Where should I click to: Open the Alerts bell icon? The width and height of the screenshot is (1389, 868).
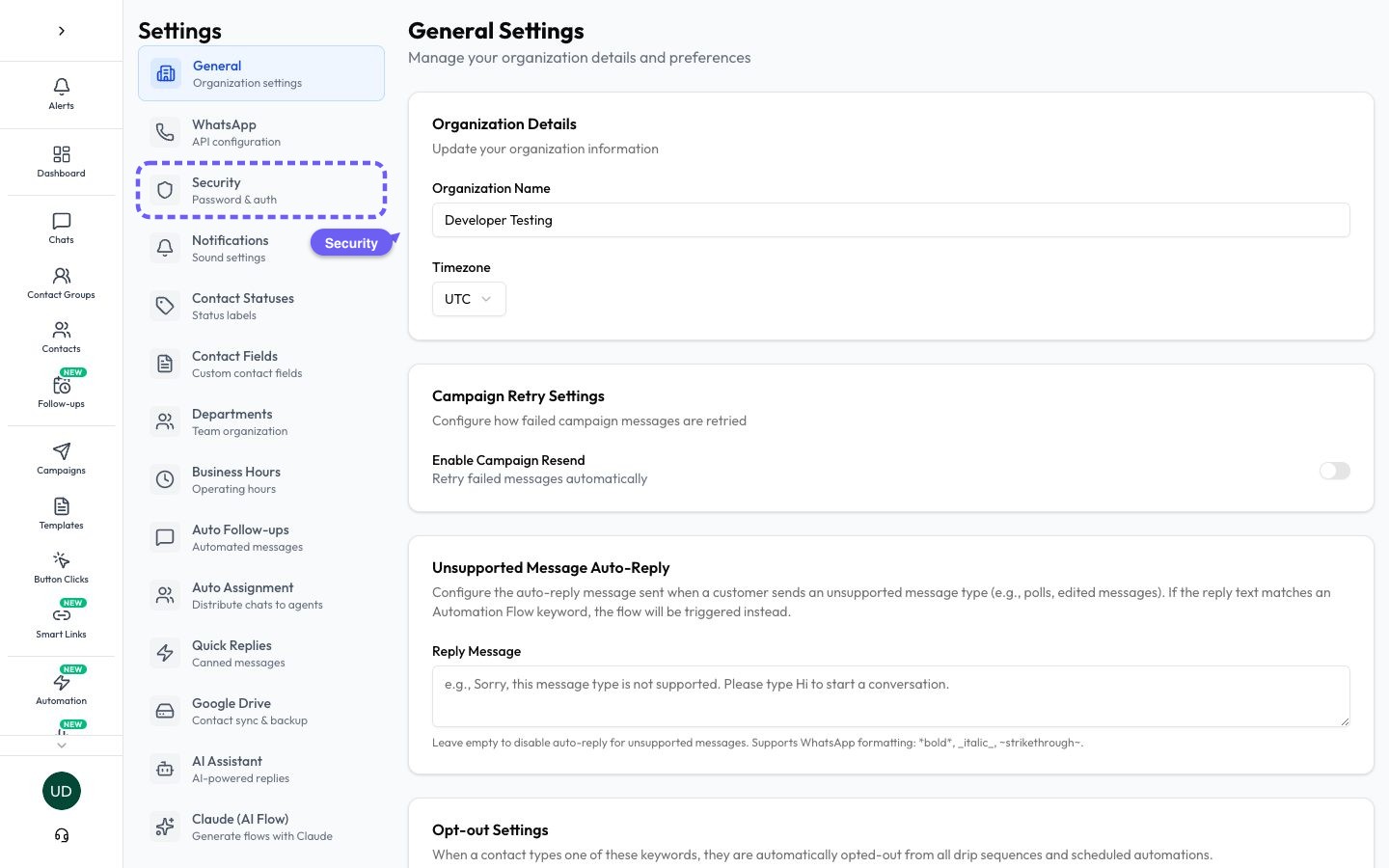[62, 87]
